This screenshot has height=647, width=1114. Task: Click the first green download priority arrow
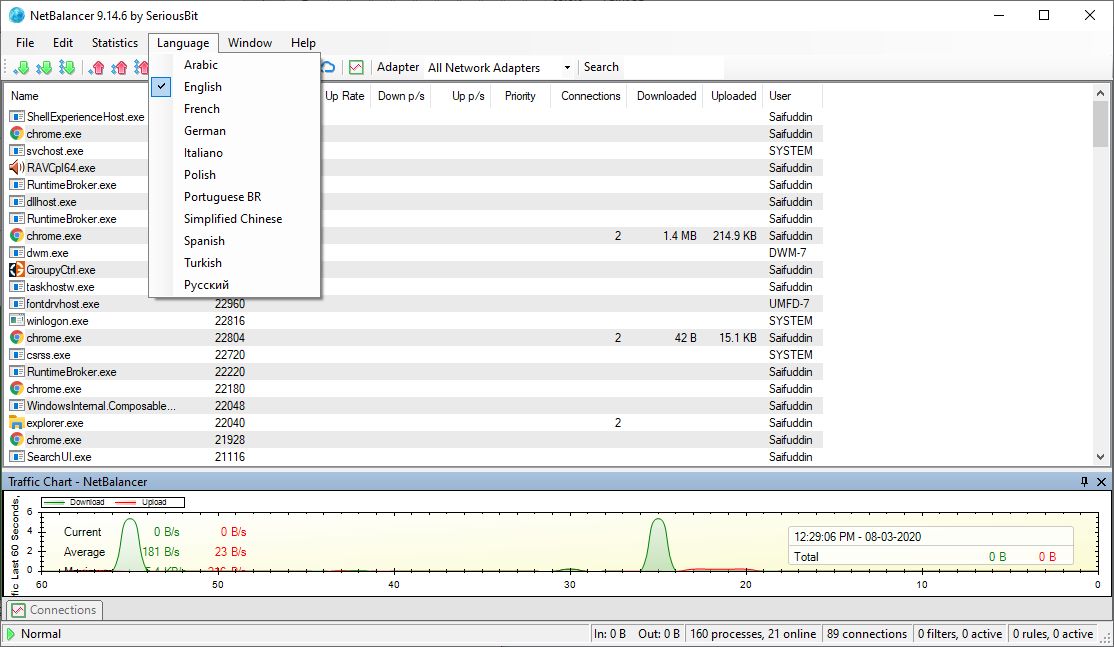[21, 67]
